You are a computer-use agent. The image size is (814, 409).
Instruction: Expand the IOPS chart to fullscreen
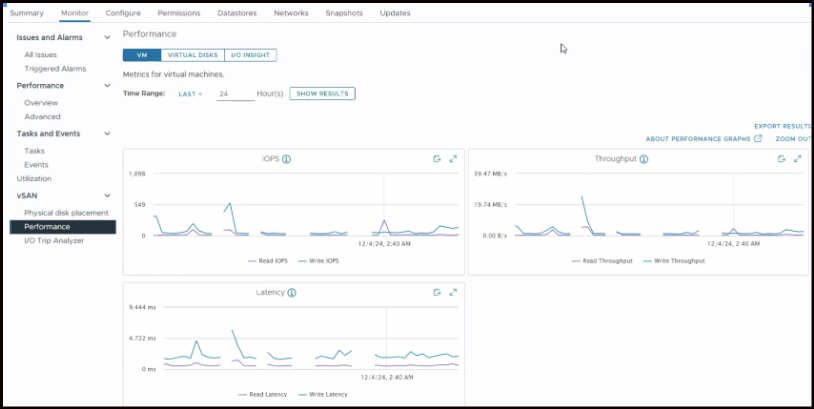pos(453,159)
